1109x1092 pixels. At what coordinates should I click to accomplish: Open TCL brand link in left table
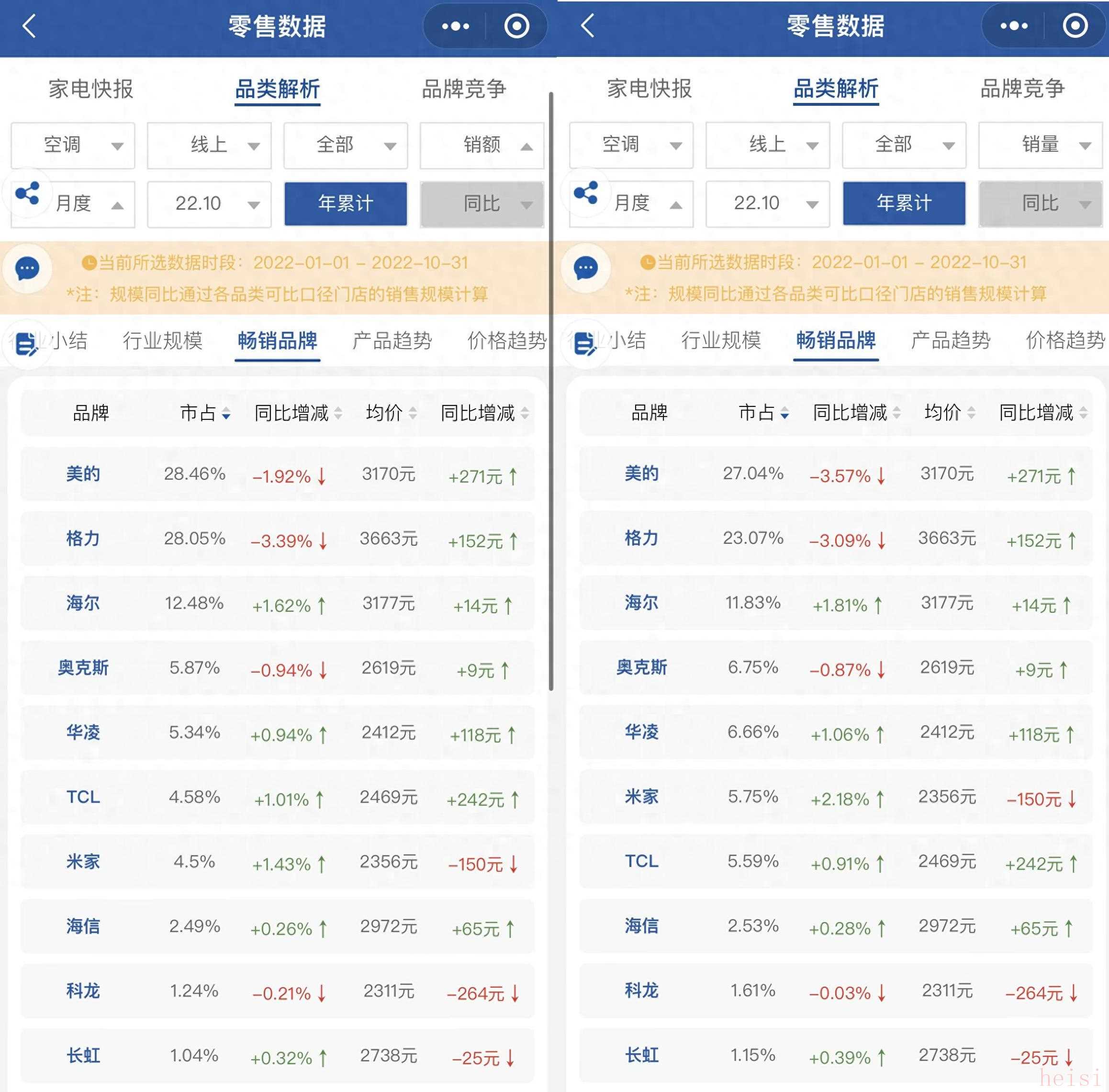(x=83, y=797)
